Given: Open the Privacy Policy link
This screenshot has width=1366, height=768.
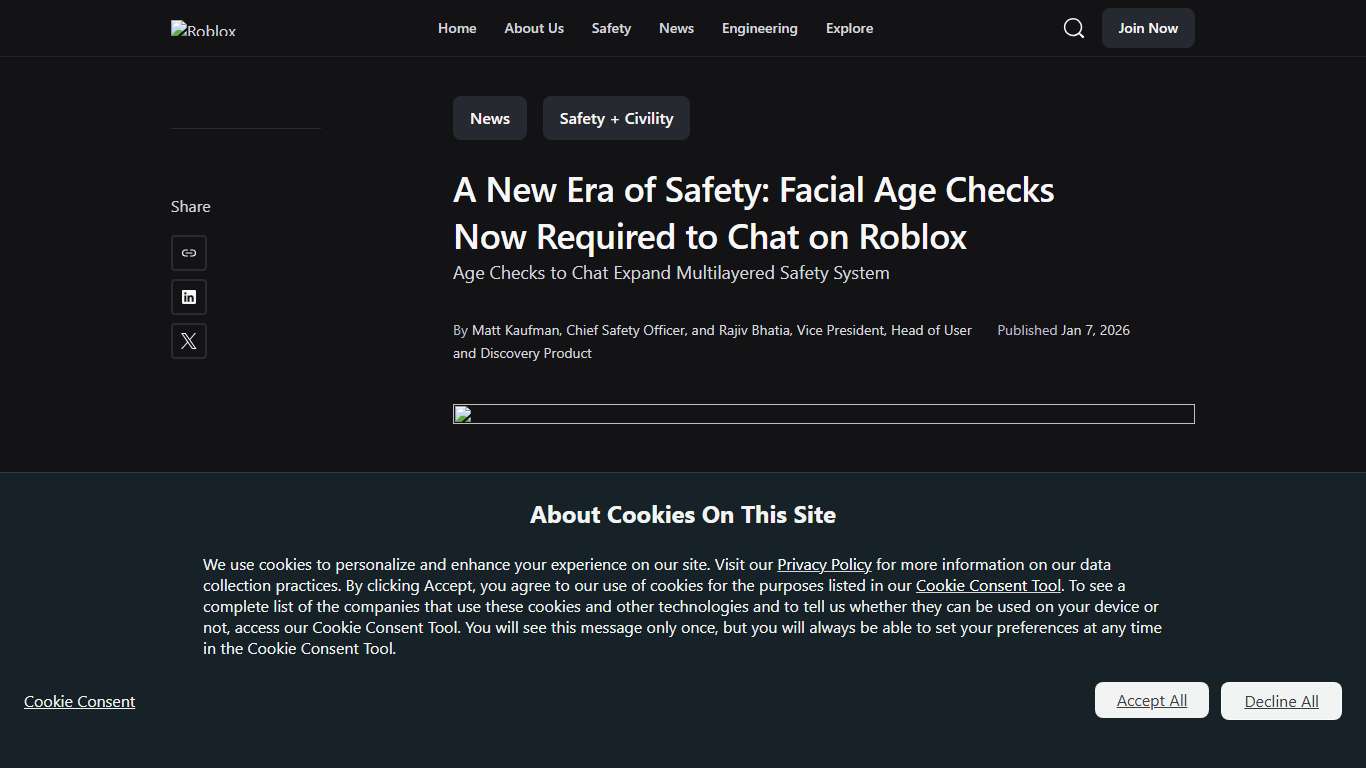Looking at the screenshot, I should click(x=824, y=564).
